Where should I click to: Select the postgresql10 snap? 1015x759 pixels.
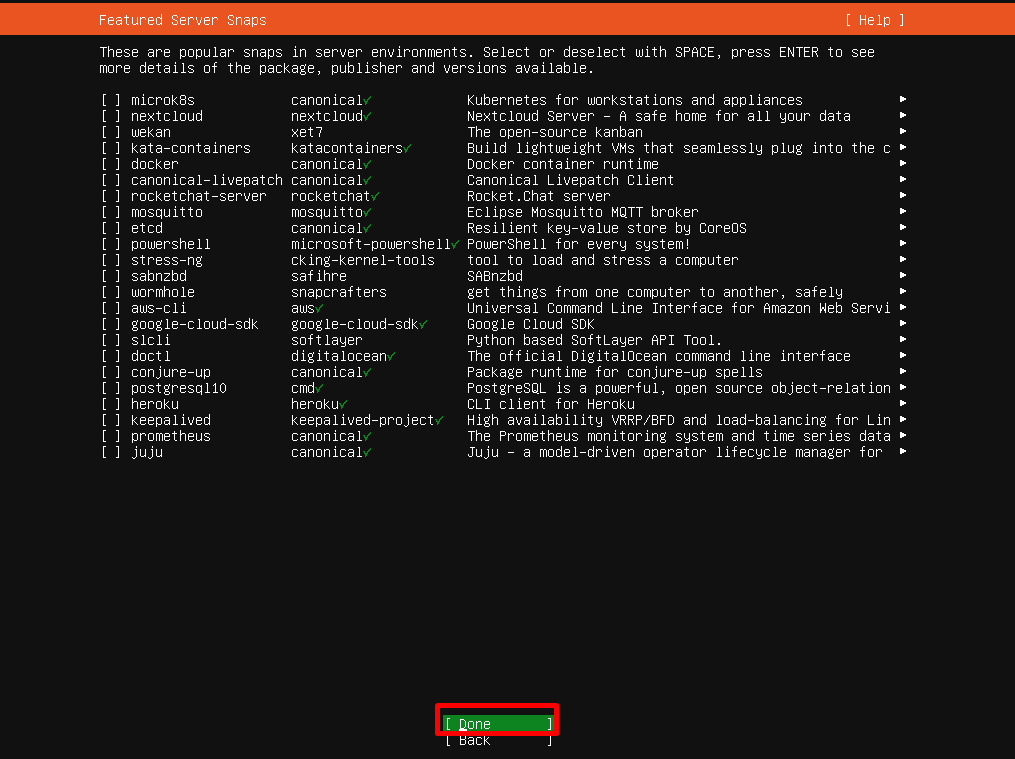[111, 387]
